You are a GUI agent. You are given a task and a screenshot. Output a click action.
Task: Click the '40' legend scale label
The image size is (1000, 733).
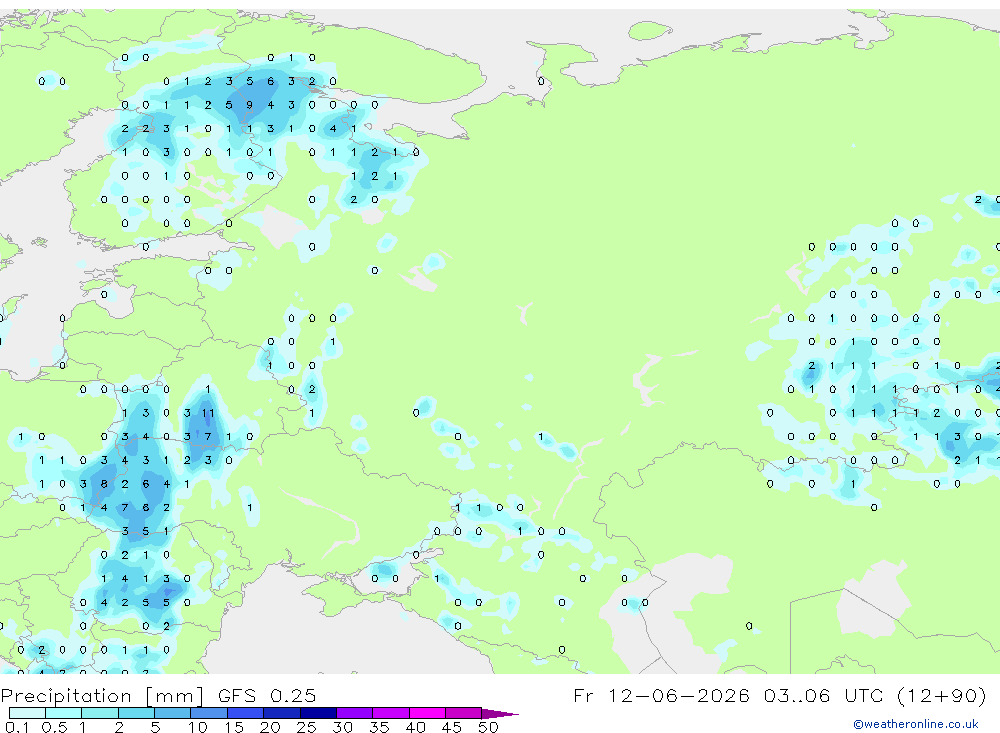click(415, 727)
